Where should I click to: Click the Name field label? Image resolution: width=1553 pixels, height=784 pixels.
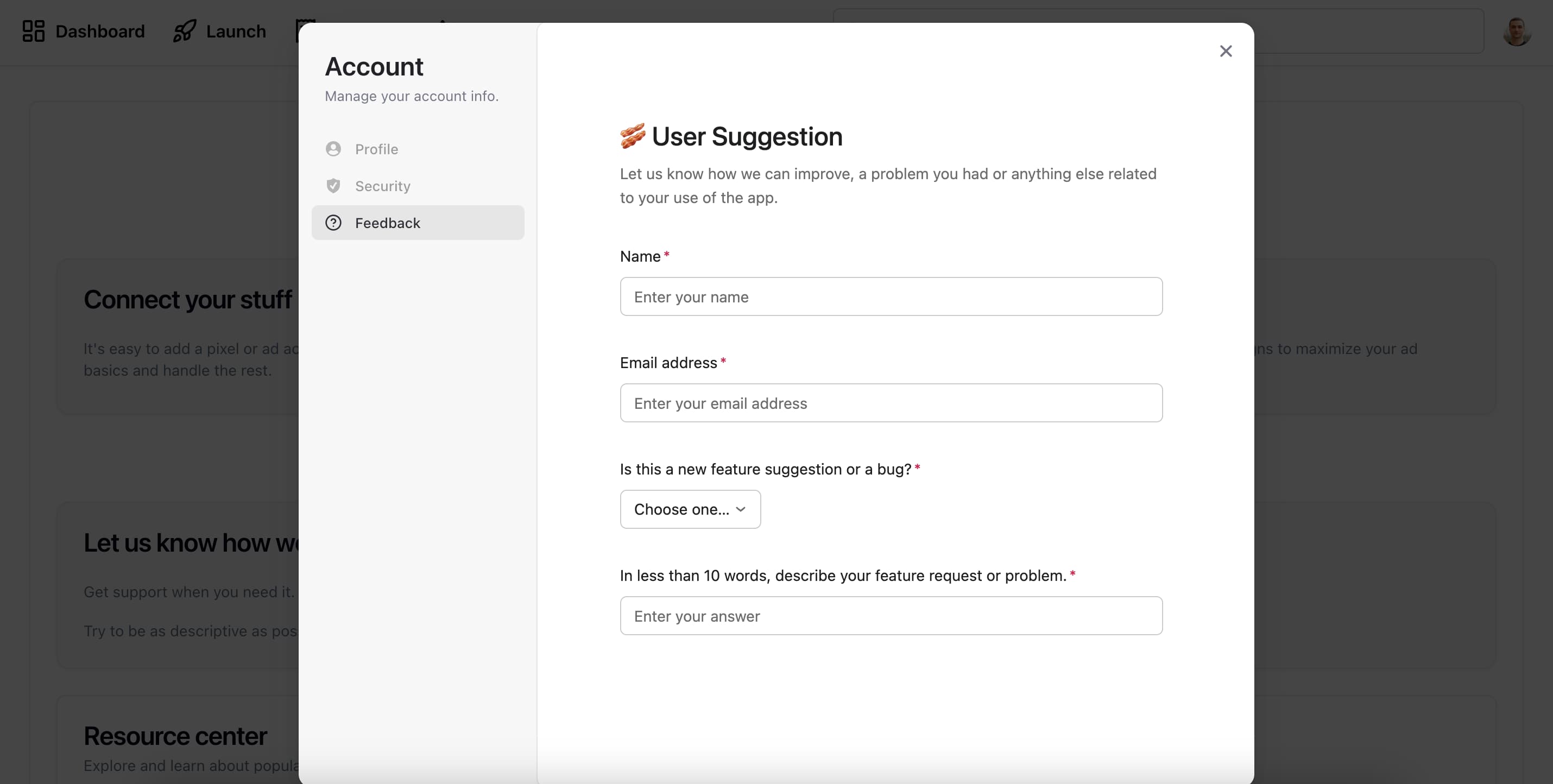pos(640,256)
